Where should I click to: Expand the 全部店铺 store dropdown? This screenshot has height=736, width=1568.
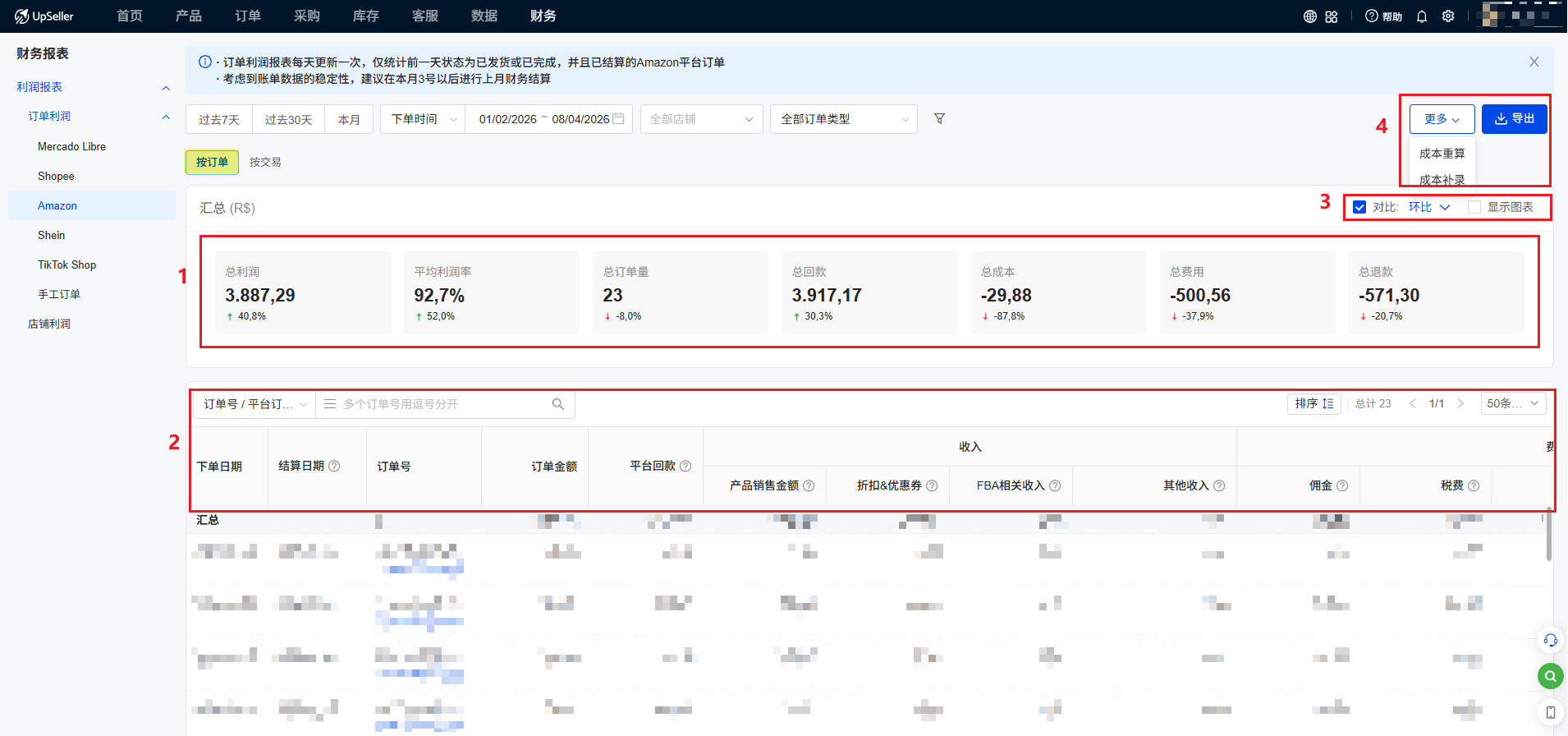pos(701,119)
